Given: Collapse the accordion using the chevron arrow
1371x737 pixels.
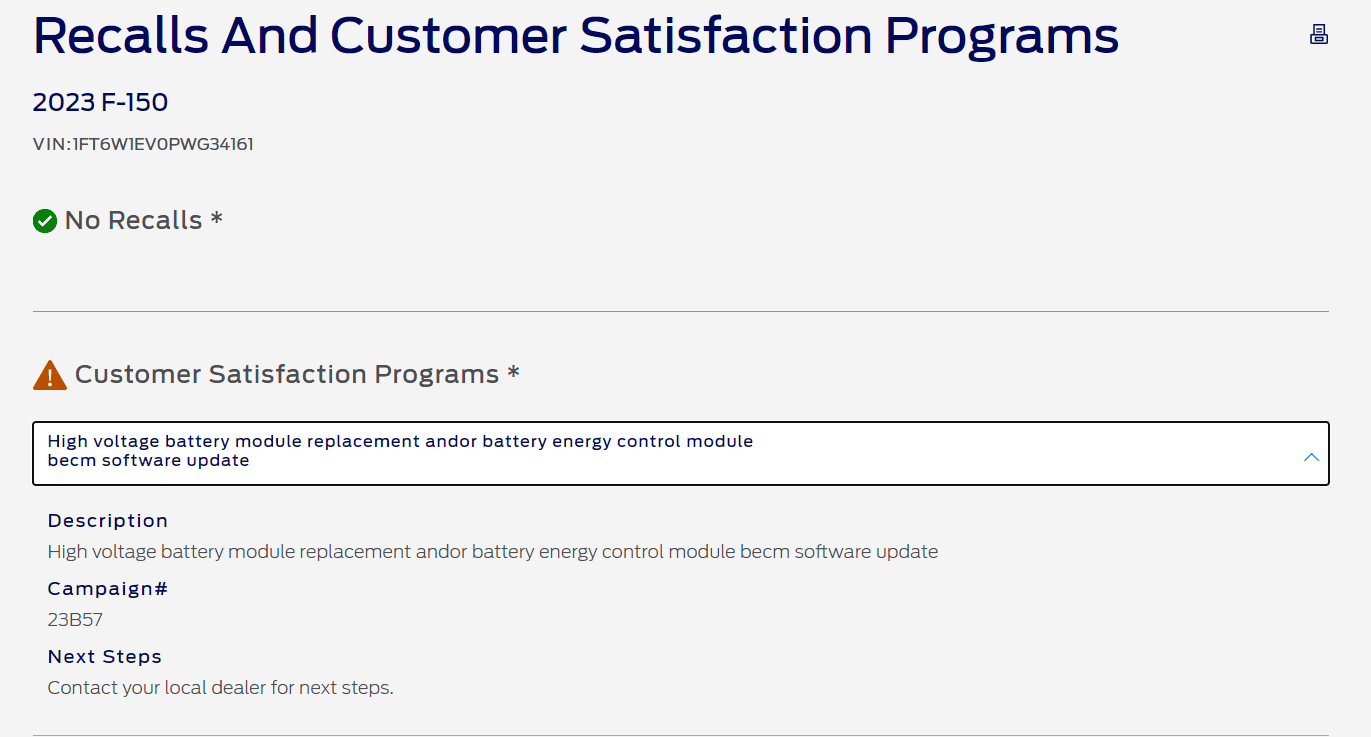Looking at the screenshot, I should pos(1311,457).
